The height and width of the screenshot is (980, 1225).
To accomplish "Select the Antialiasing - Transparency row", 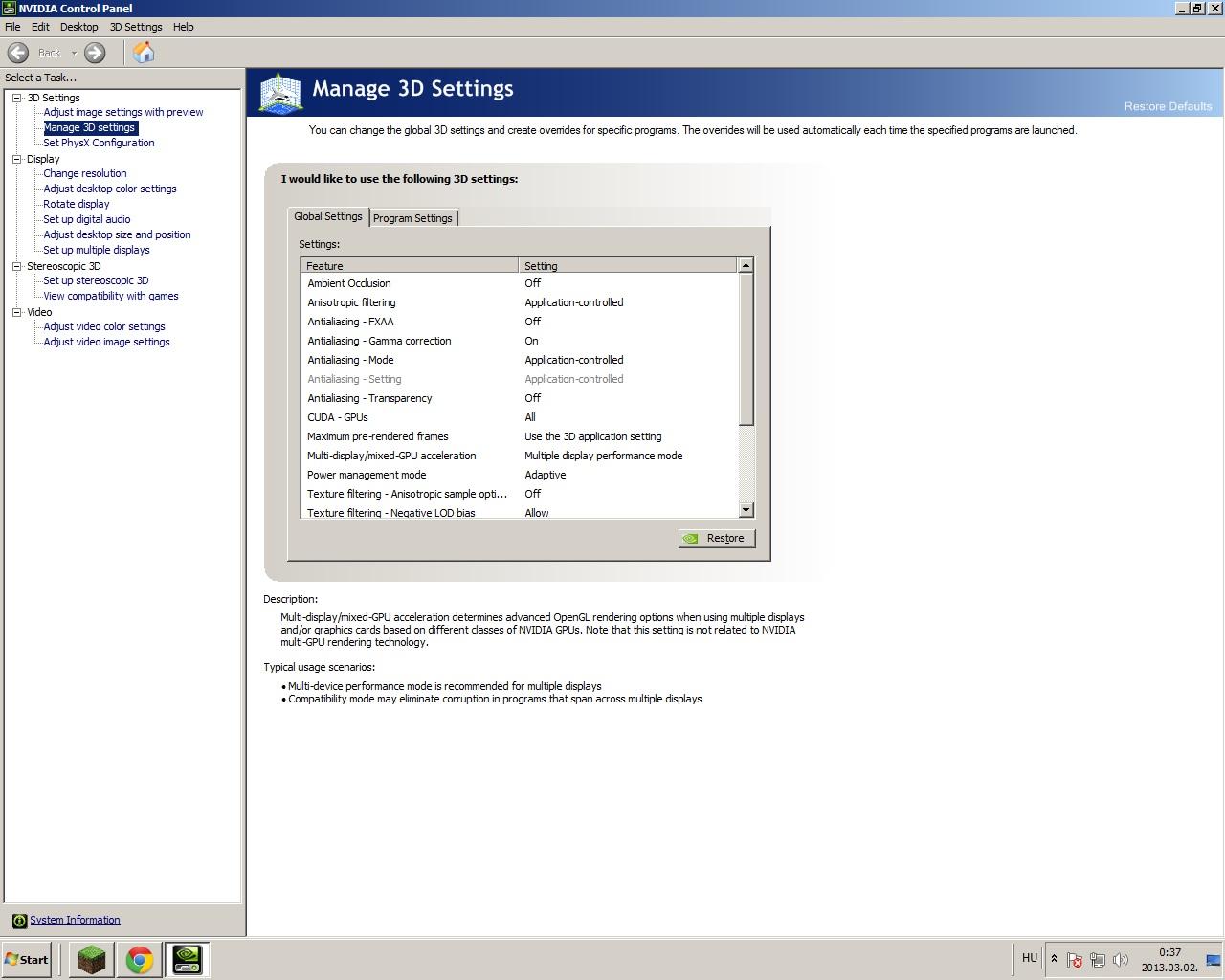I will tap(520, 398).
